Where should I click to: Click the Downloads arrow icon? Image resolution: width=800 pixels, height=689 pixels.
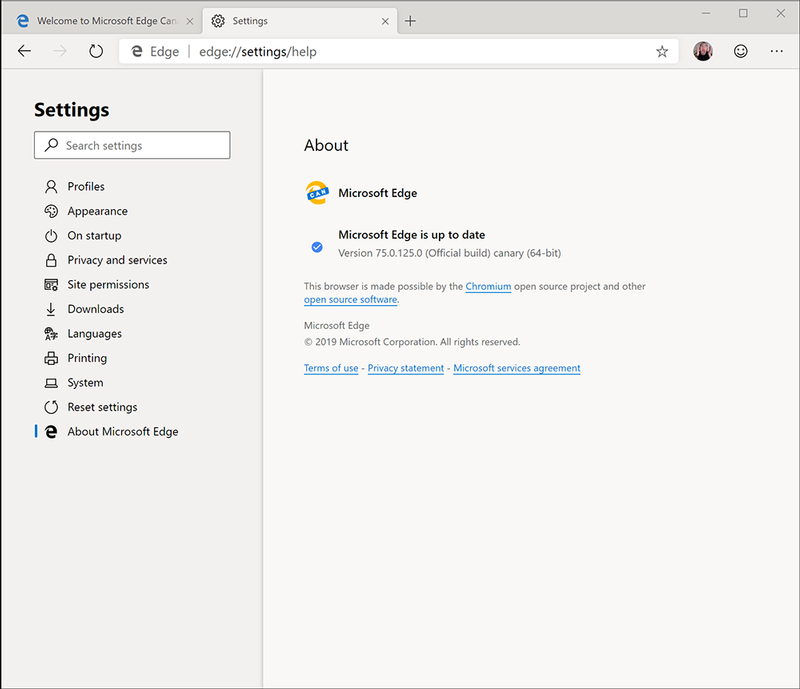coord(49,308)
